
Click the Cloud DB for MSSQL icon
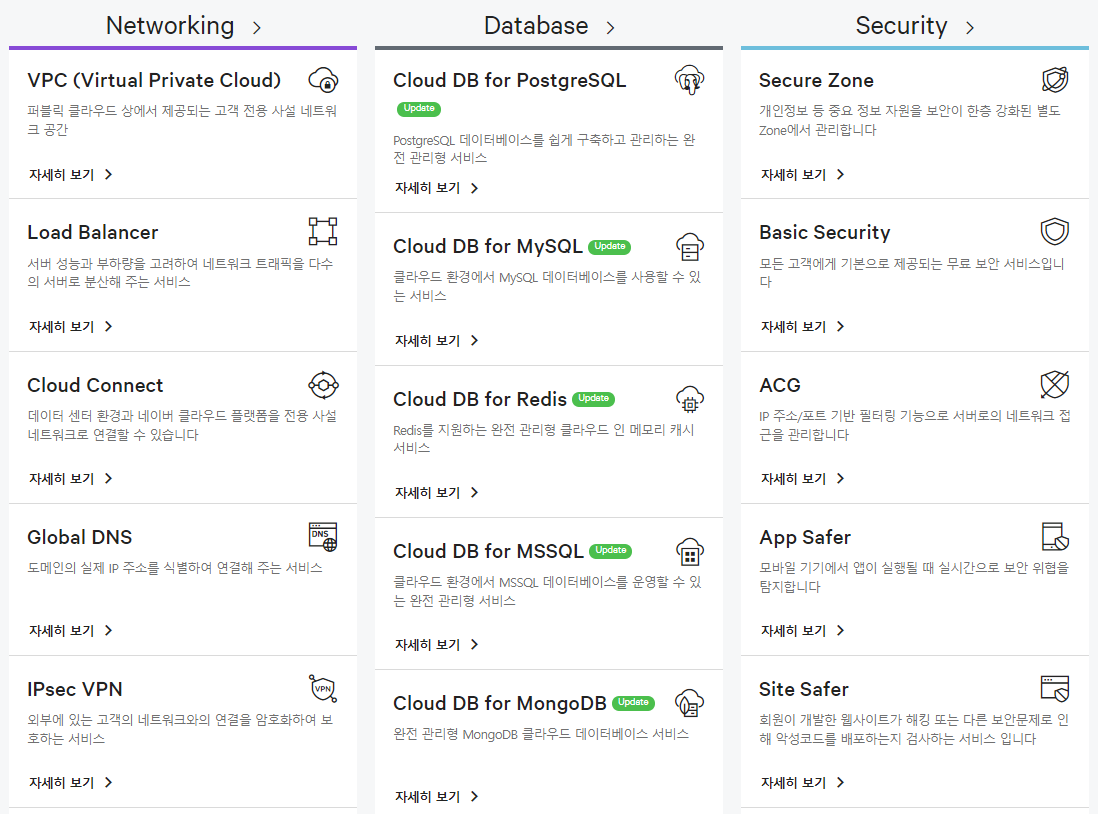pyautogui.click(x=690, y=551)
